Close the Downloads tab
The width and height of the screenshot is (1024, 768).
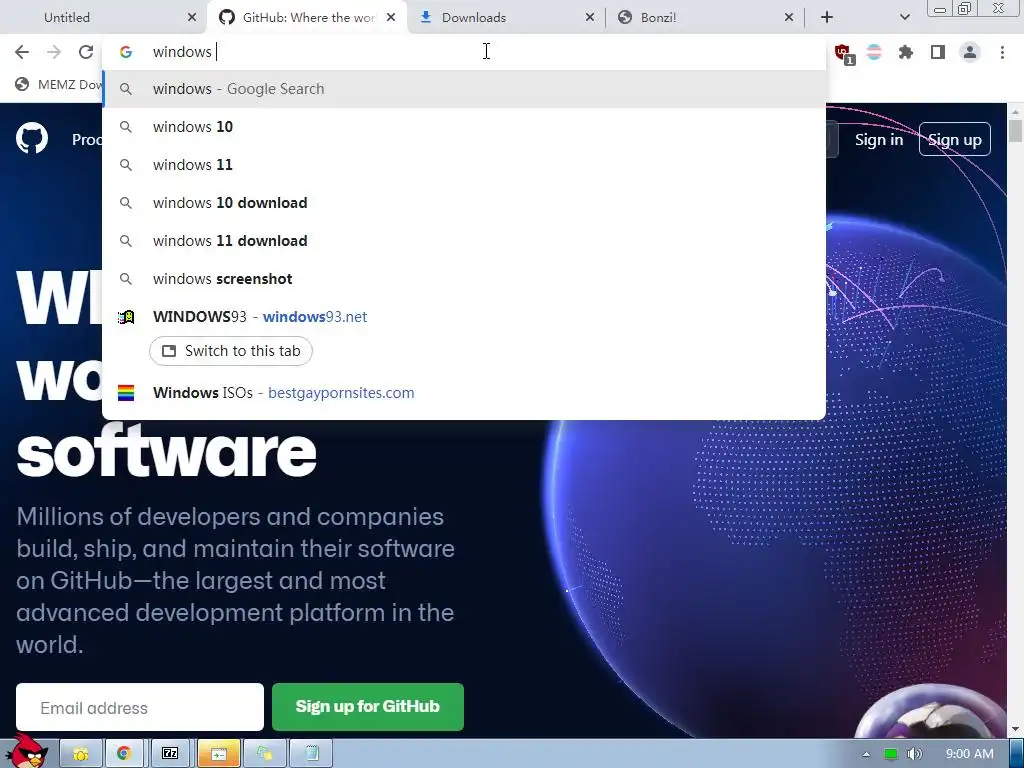pos(590,18)
